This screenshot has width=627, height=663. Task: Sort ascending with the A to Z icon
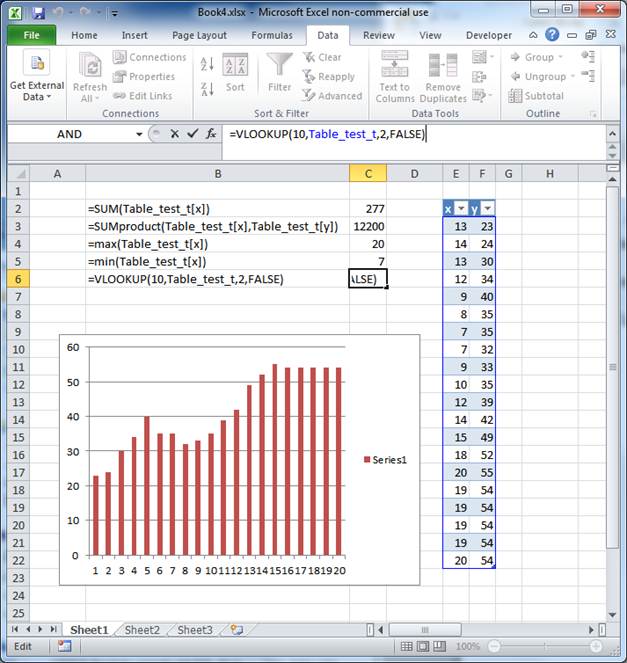[x=207, y=64]
